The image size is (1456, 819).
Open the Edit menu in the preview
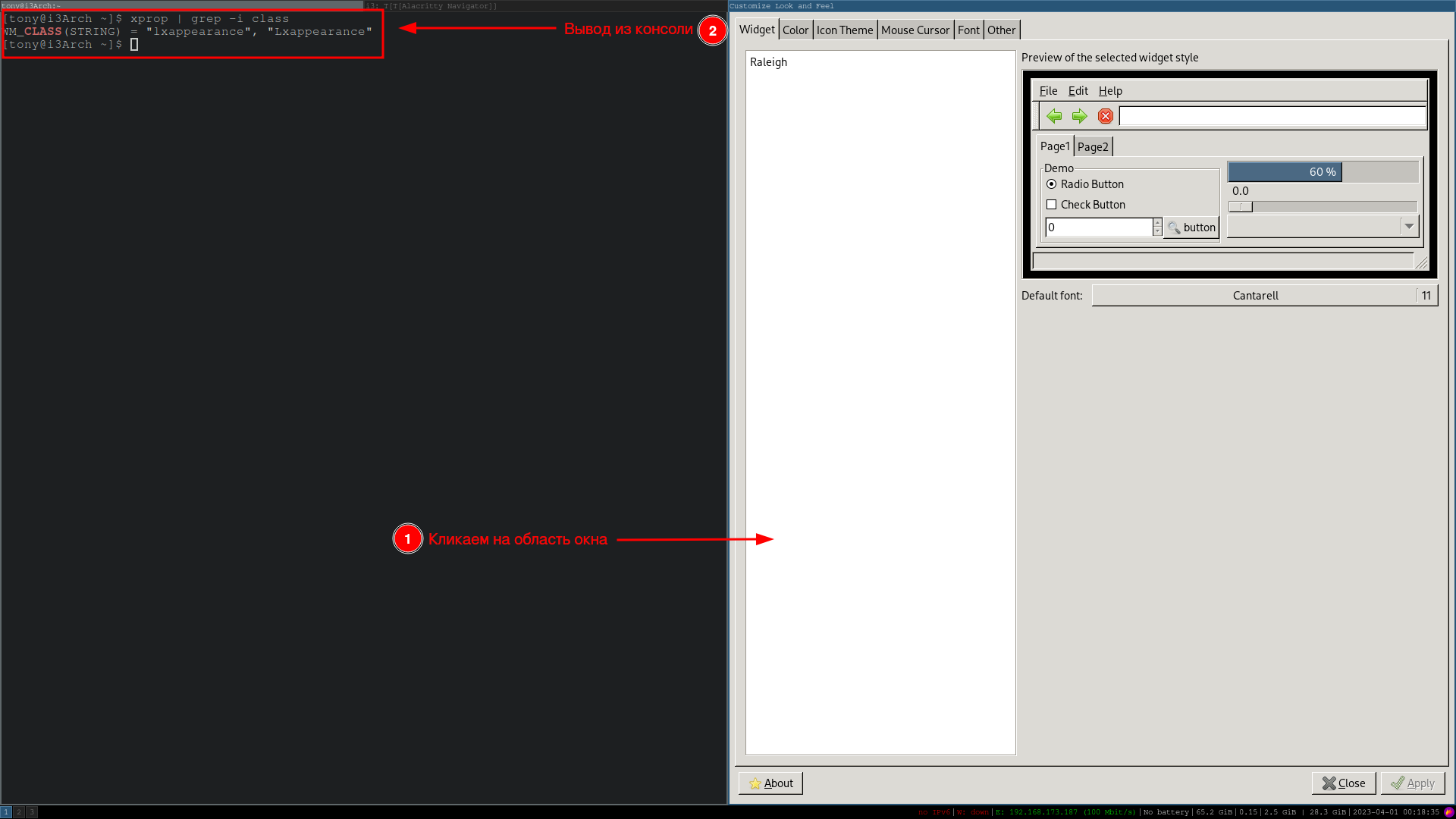[x=1078, y=91]
